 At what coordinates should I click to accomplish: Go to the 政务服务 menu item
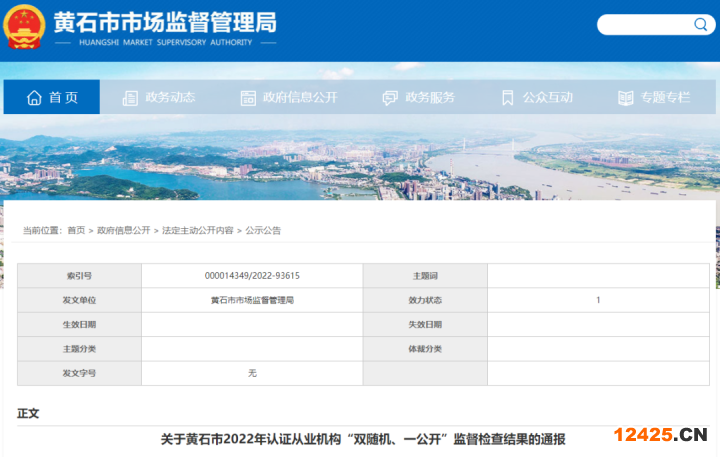point(430,98)
